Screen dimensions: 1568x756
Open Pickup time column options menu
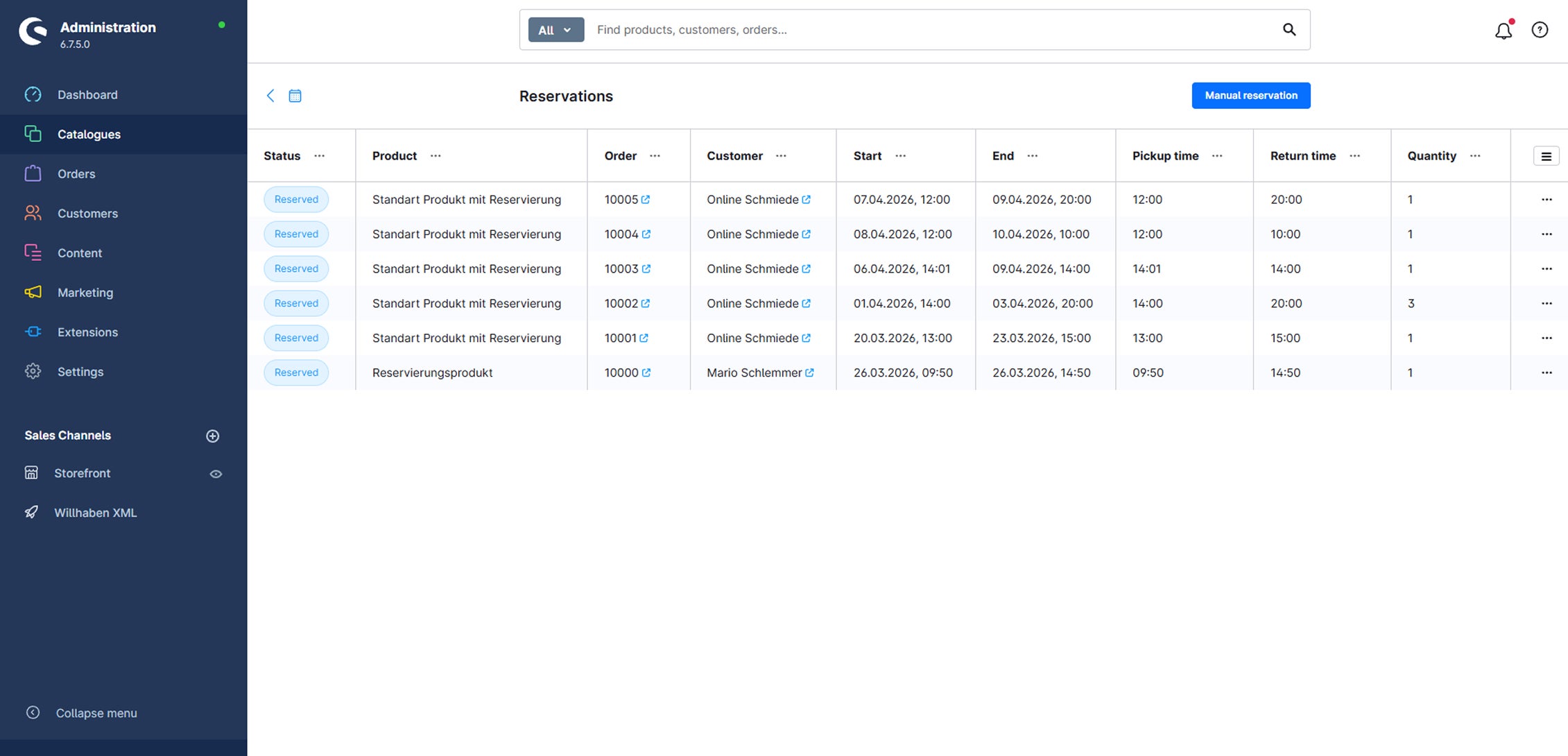[x=1217, y=156]
